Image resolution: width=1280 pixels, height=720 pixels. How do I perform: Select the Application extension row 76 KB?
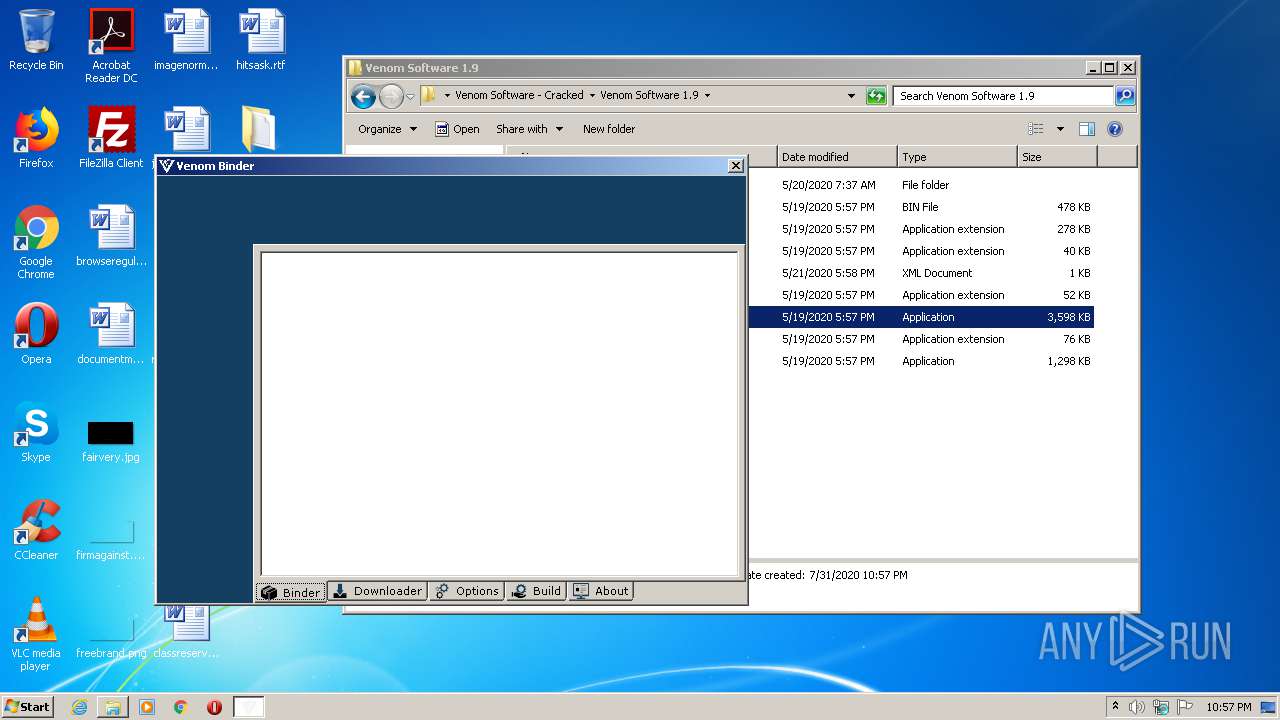[921, 339]
